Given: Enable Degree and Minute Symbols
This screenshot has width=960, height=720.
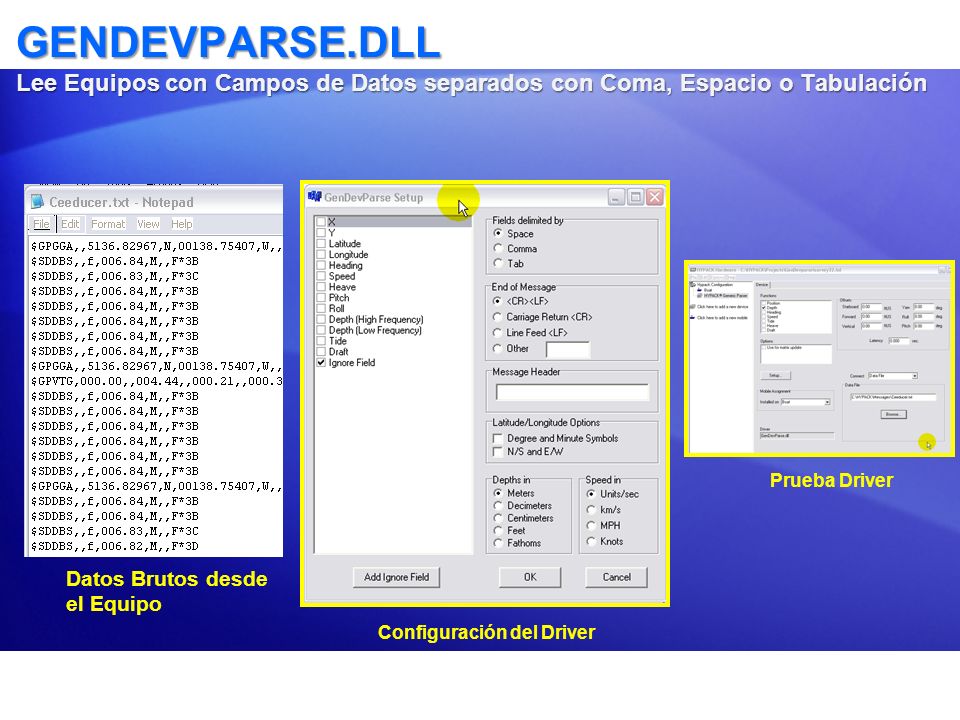Looking at the screenshot, I should tap(498, 438).
